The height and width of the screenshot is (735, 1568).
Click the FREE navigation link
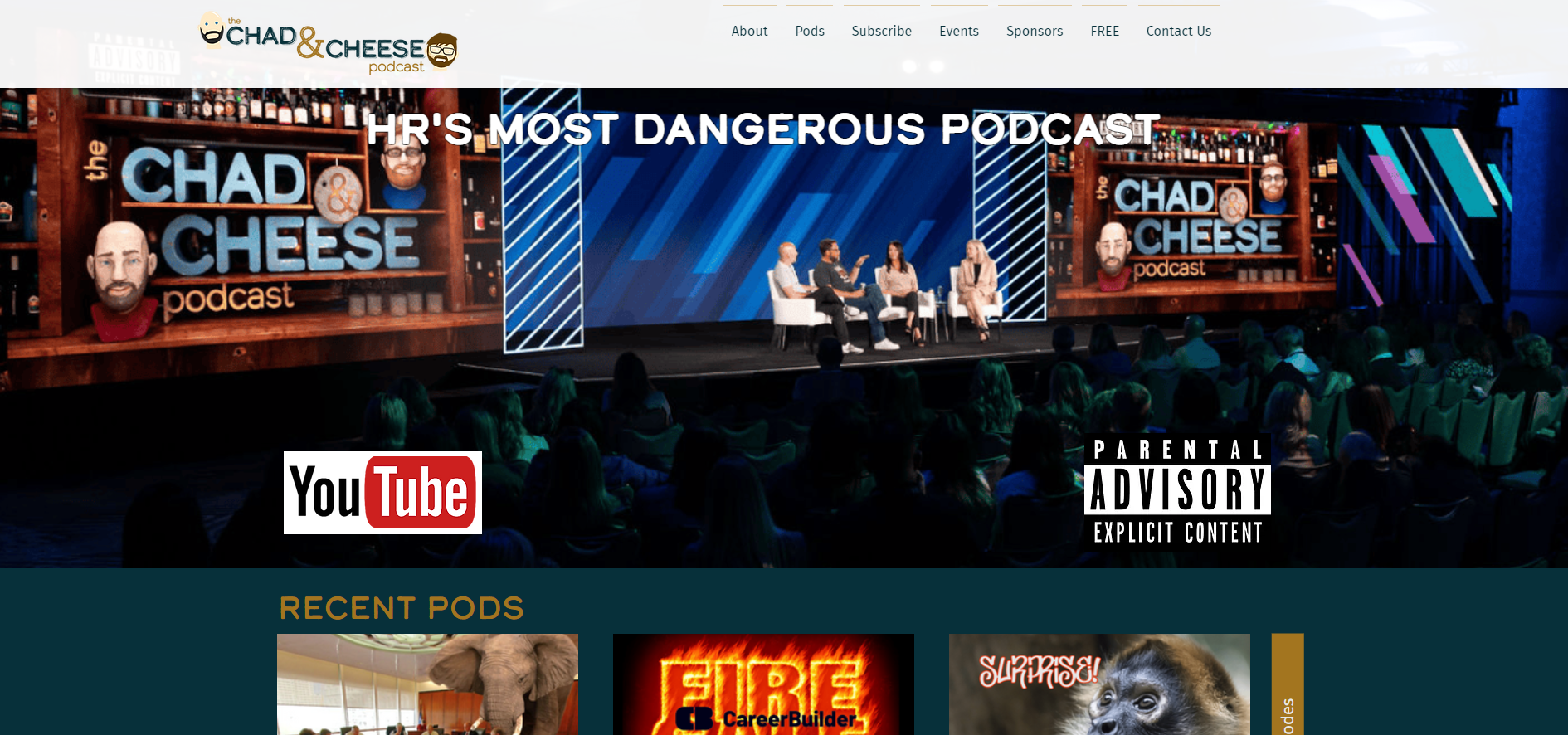click(1104, 31)
